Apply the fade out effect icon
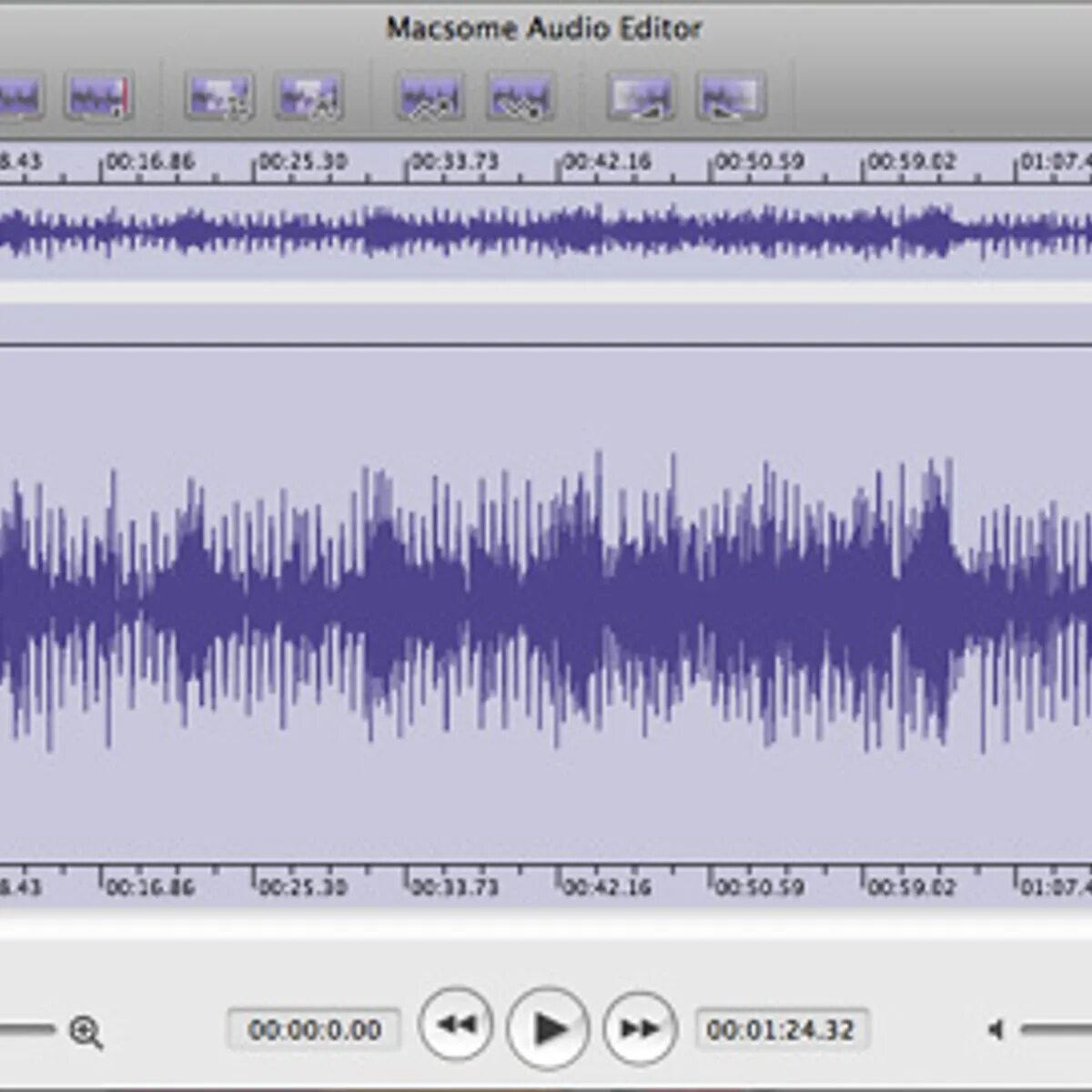The height and width of the screenshot is (1092, 1092). pyautogui.click(x=732, y=96)
